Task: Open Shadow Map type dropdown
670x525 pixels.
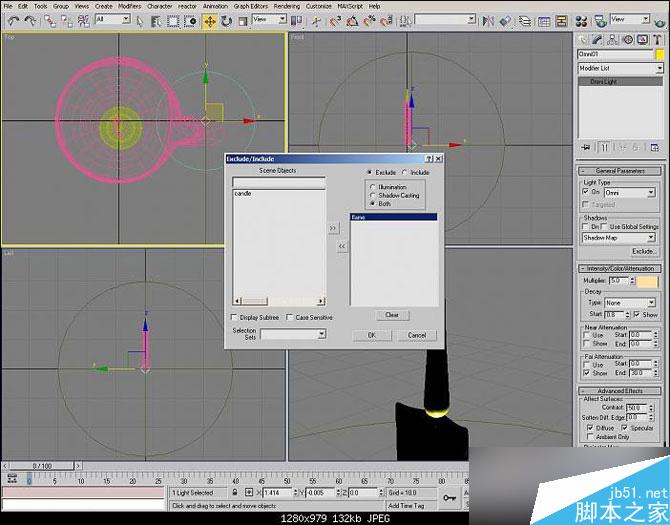Action: [x=651, y=238]
